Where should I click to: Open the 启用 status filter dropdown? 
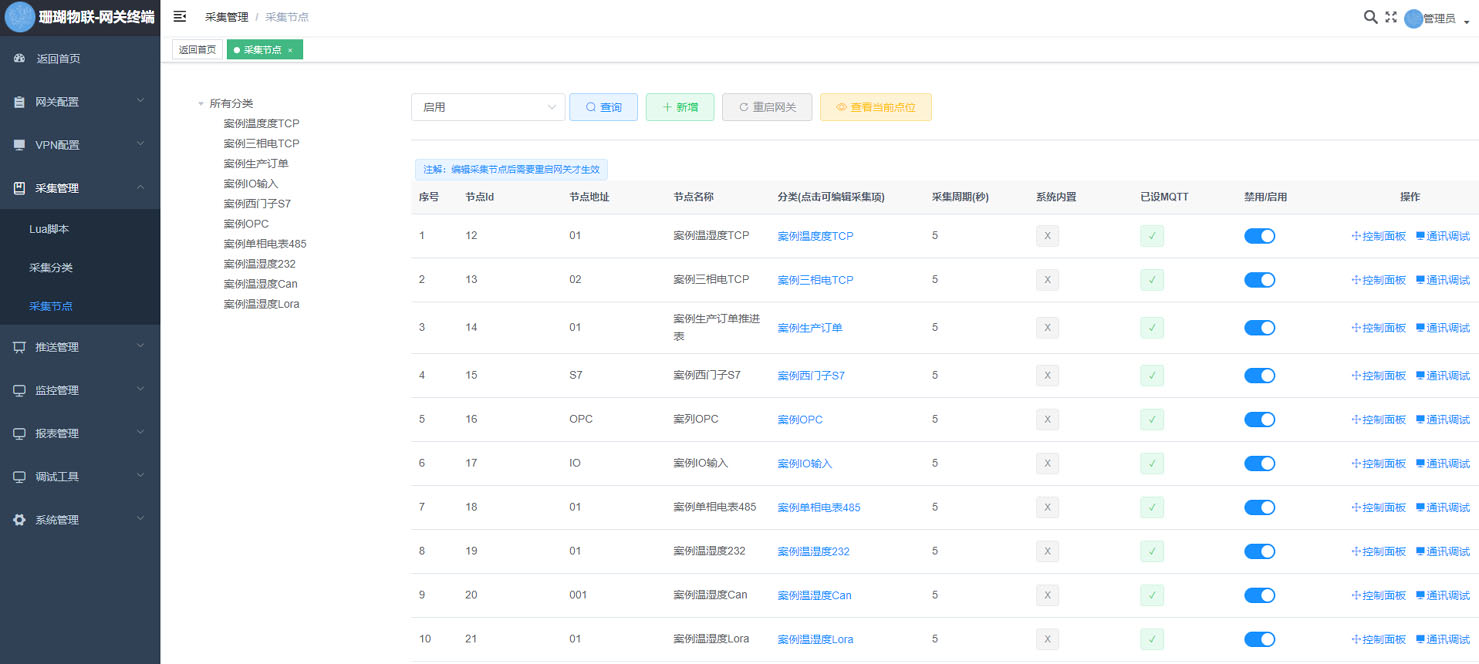[488, 107]
